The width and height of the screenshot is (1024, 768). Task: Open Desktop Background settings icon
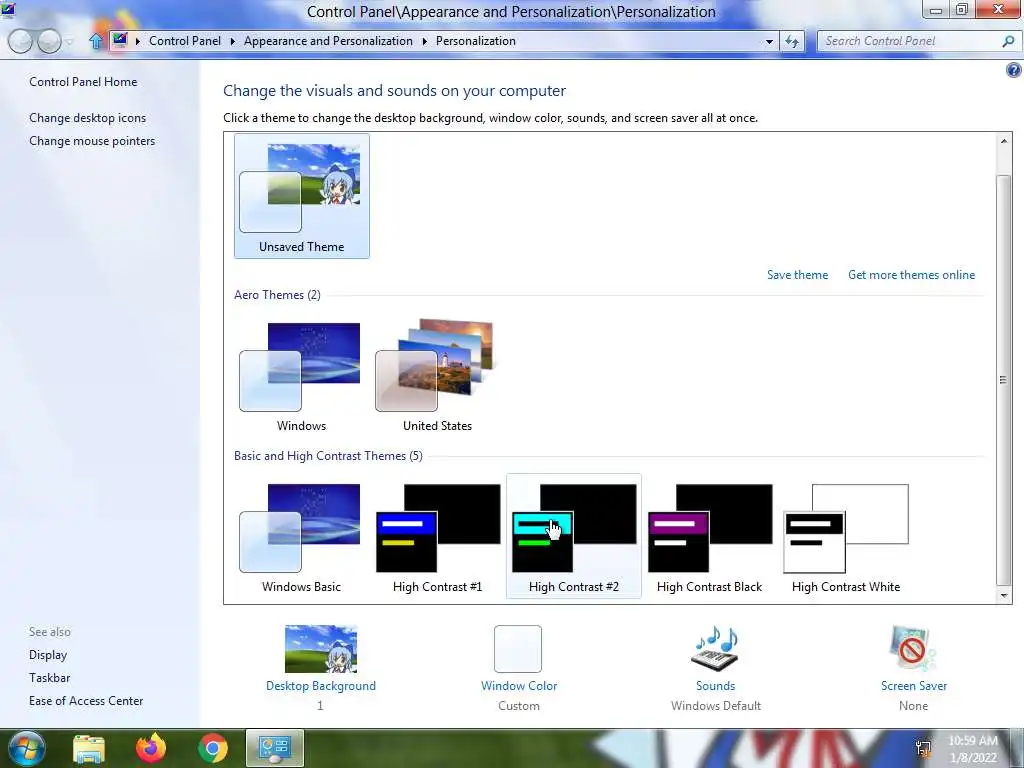[321, 649]
